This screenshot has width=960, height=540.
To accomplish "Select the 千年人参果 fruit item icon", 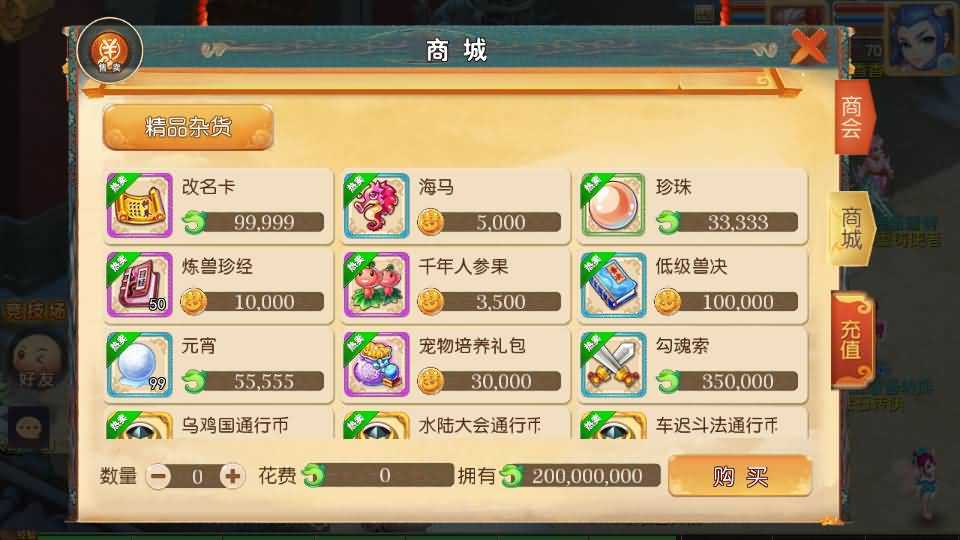I will [377, 285].
